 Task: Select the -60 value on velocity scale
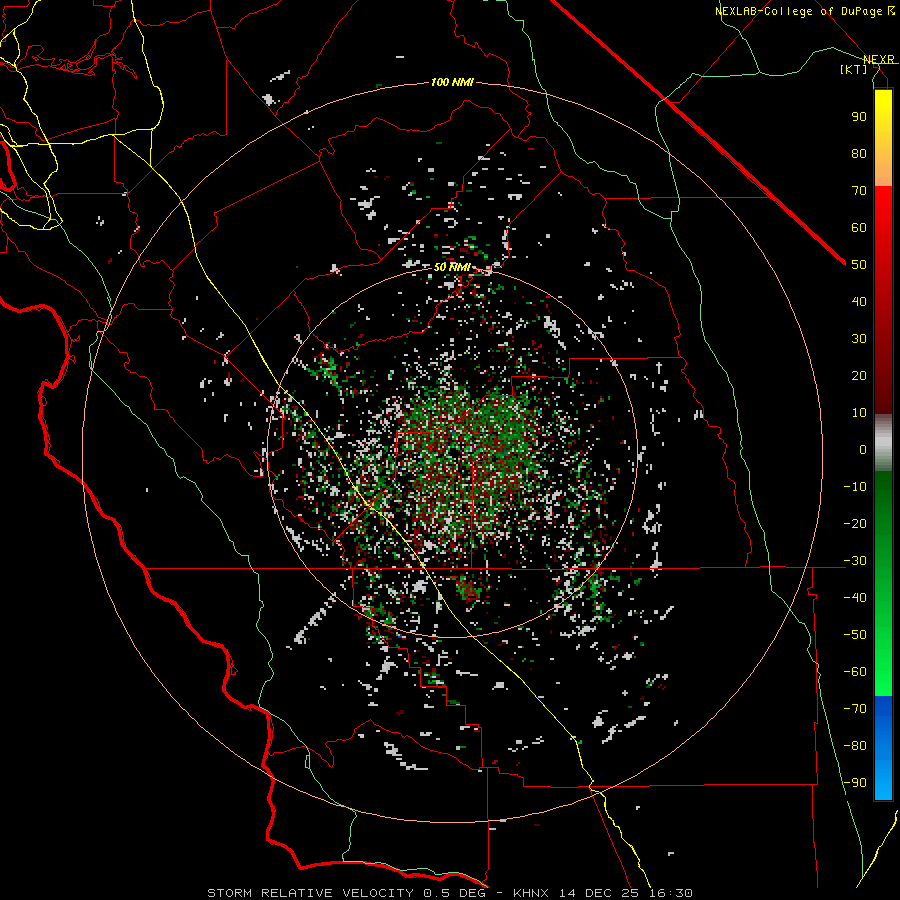[855, 672]
